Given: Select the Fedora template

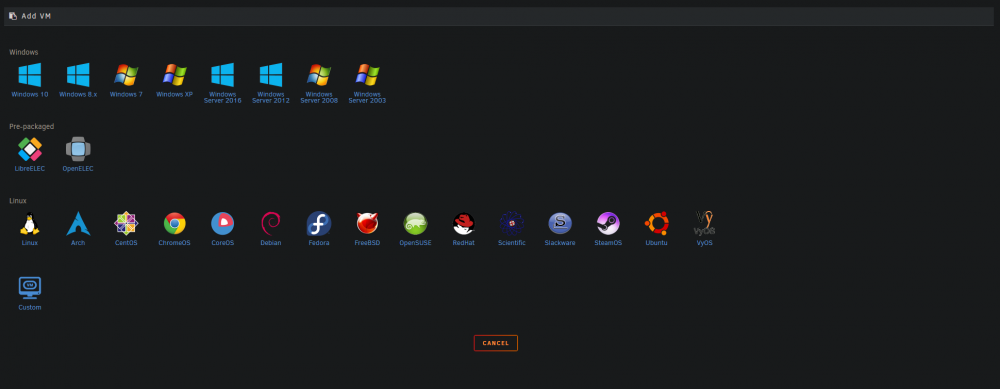Looking at the screenshot, I should (319, 224).
